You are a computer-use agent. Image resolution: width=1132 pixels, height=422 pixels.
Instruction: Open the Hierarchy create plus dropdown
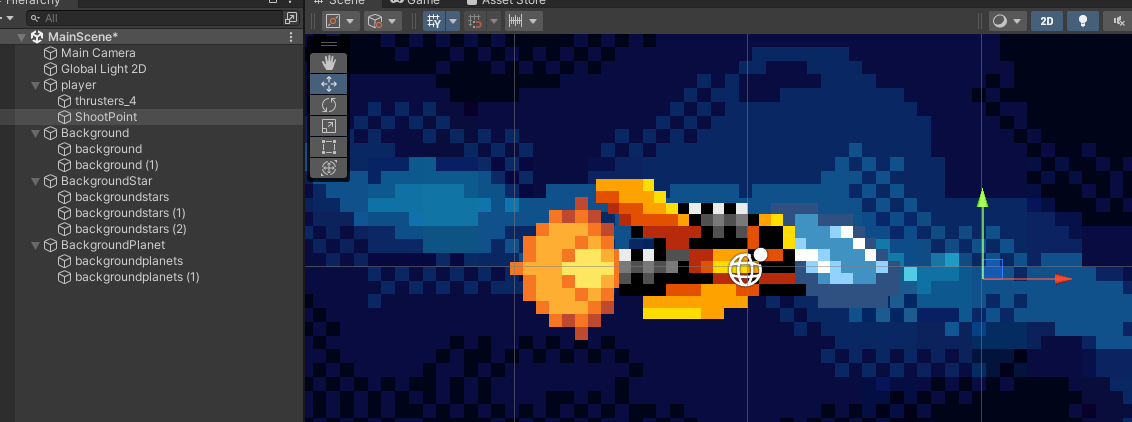(x=7, y=18)
